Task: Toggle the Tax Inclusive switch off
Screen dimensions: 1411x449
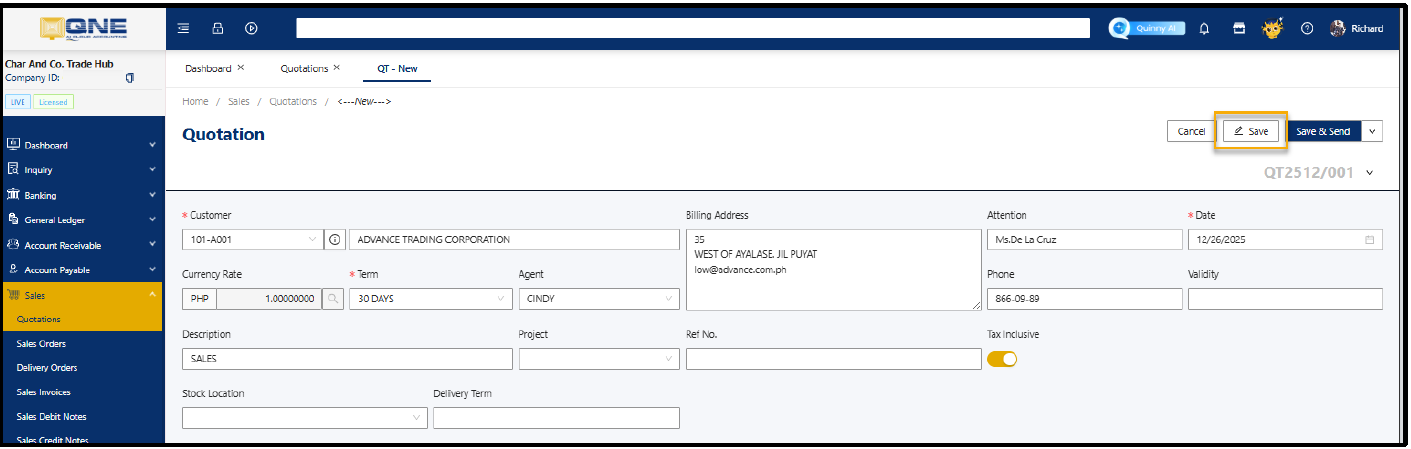Action: 1002,359
